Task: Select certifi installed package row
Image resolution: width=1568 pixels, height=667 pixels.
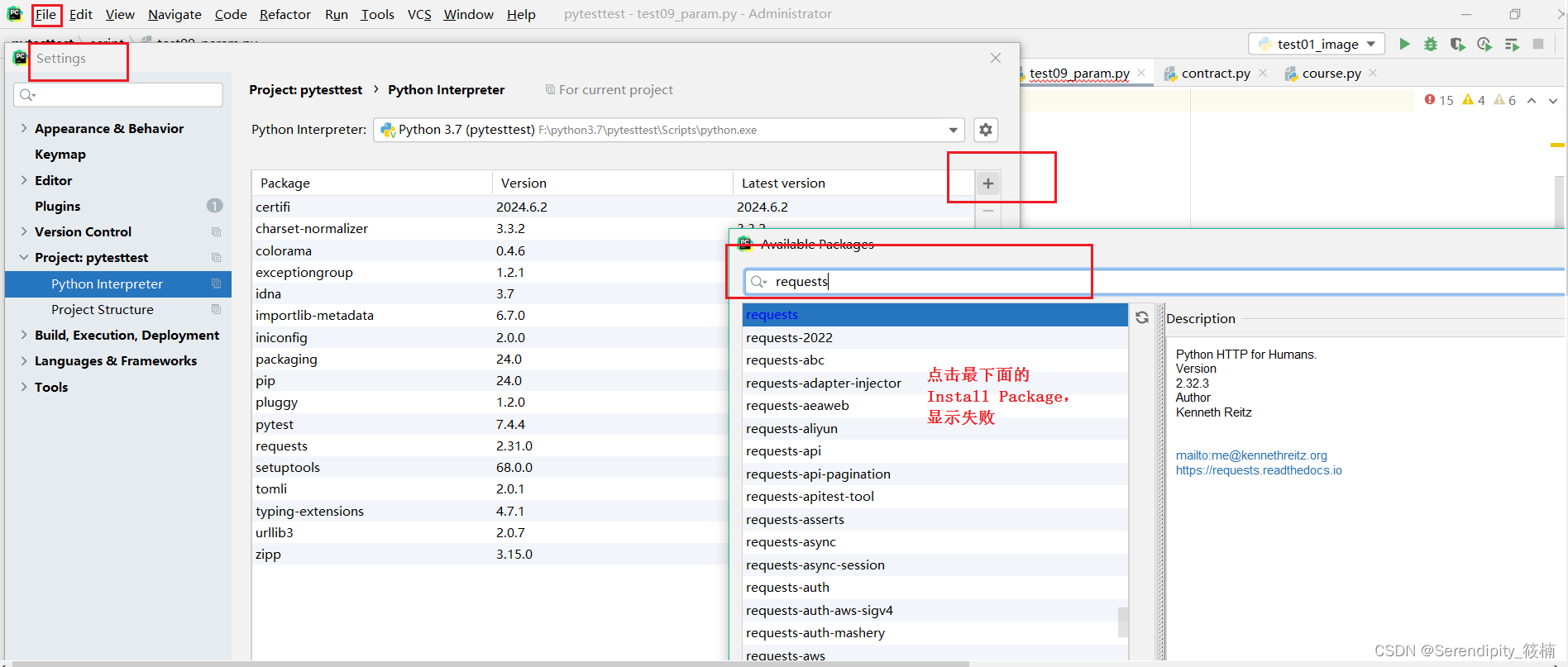Action: click(x=614, y=207)
